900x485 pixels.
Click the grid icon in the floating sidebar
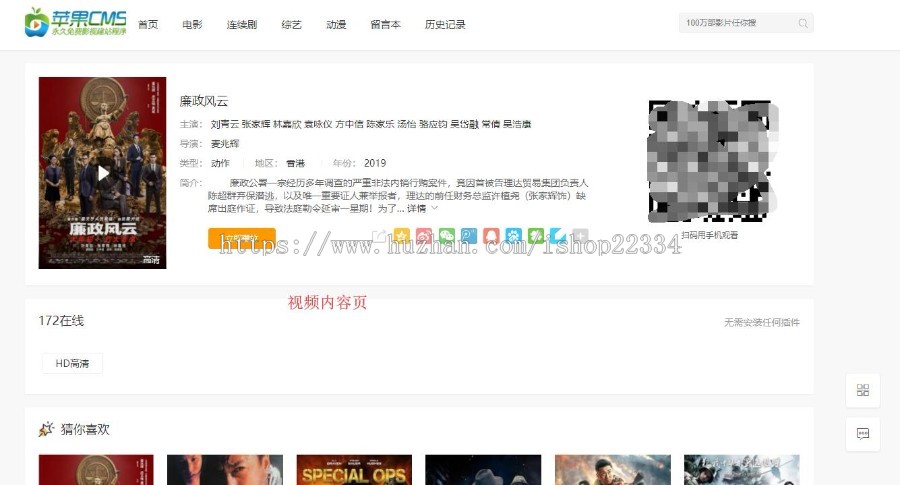(x=863, y=390)
